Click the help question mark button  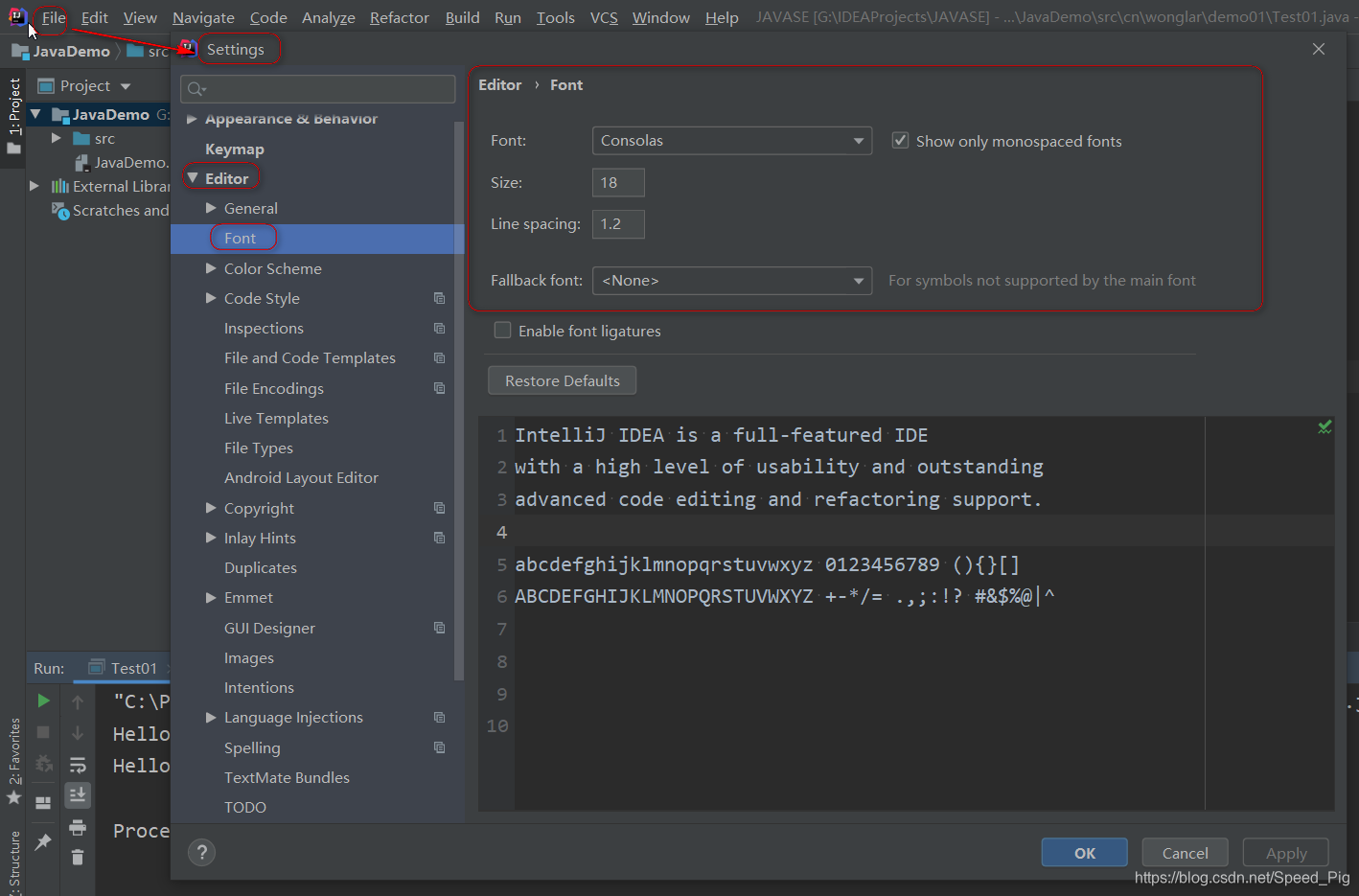(x=201, y=853)
